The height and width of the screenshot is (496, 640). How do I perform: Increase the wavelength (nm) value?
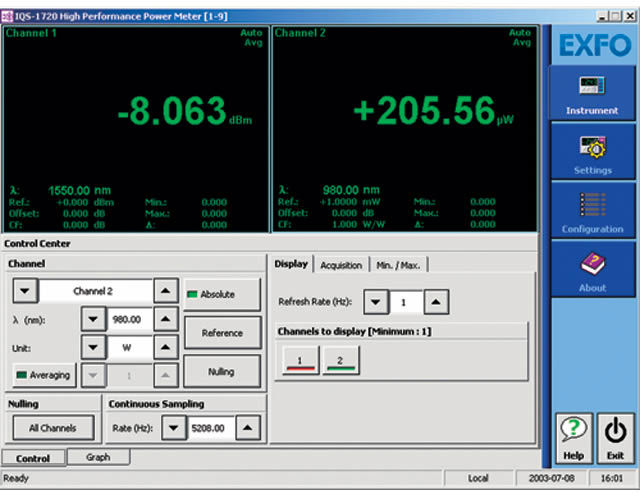(165, 319)
